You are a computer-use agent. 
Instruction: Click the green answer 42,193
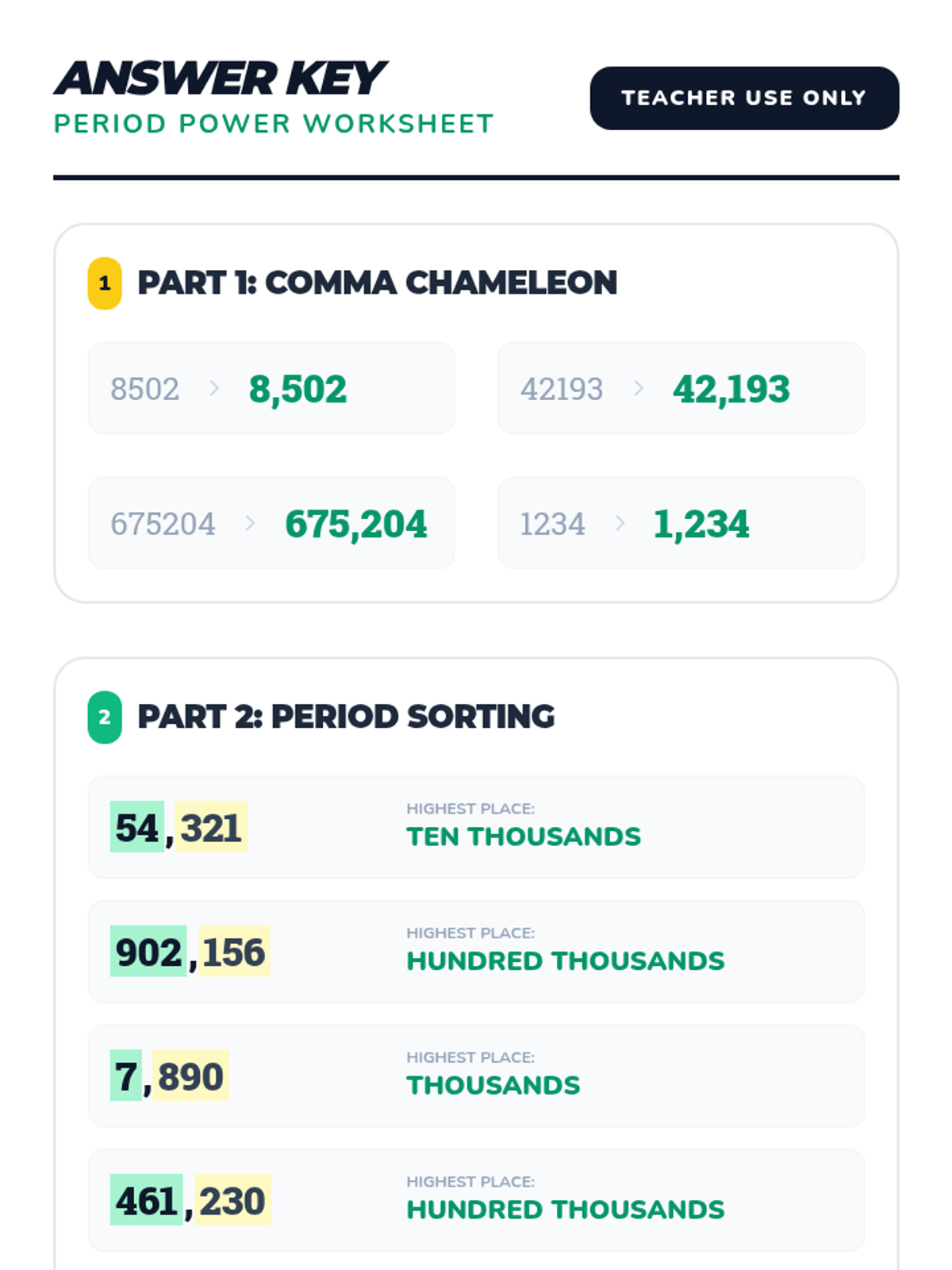pyautogui.click(x=731, y=389)
